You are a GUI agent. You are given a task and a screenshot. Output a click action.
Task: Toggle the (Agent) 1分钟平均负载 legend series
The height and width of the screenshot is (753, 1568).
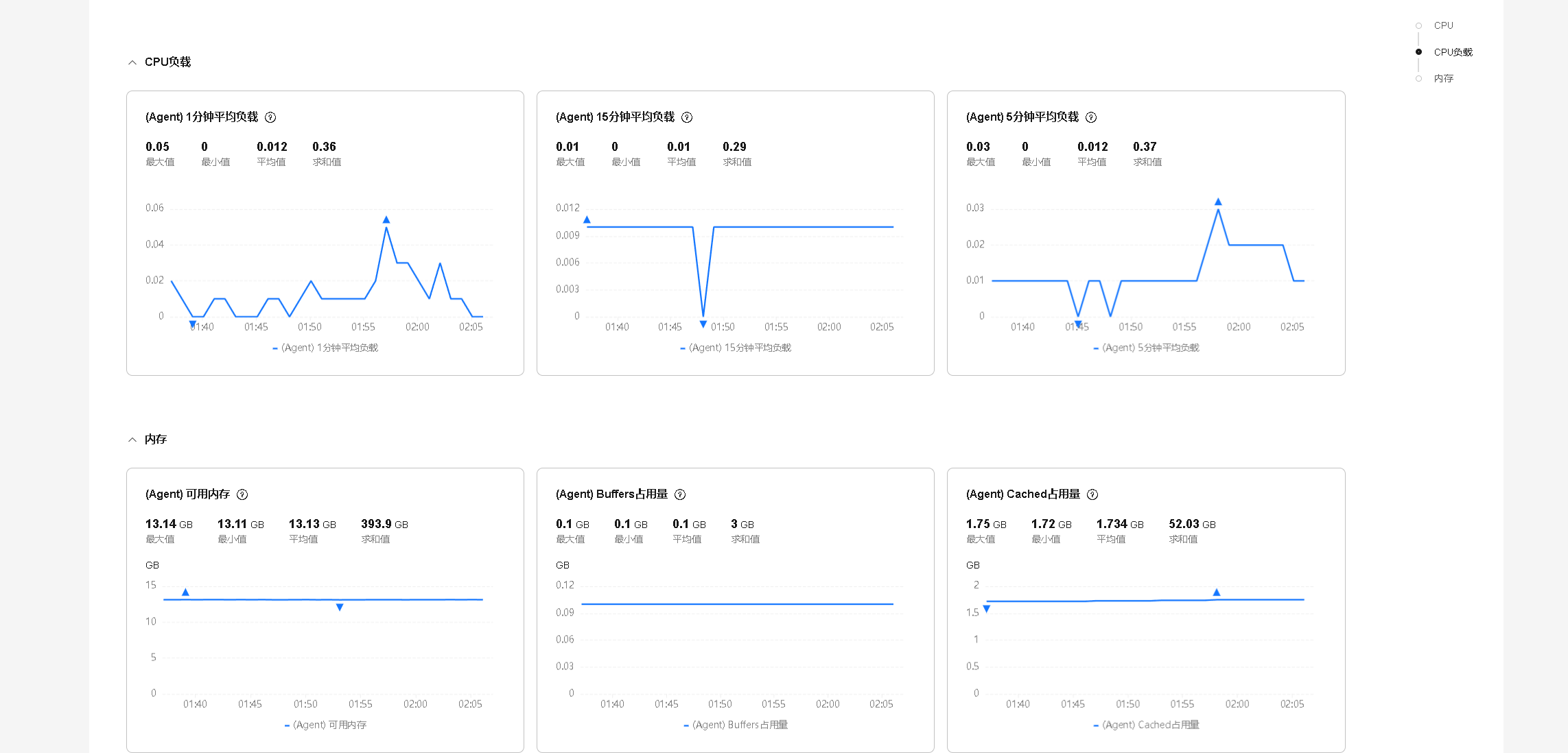[325, 348]
